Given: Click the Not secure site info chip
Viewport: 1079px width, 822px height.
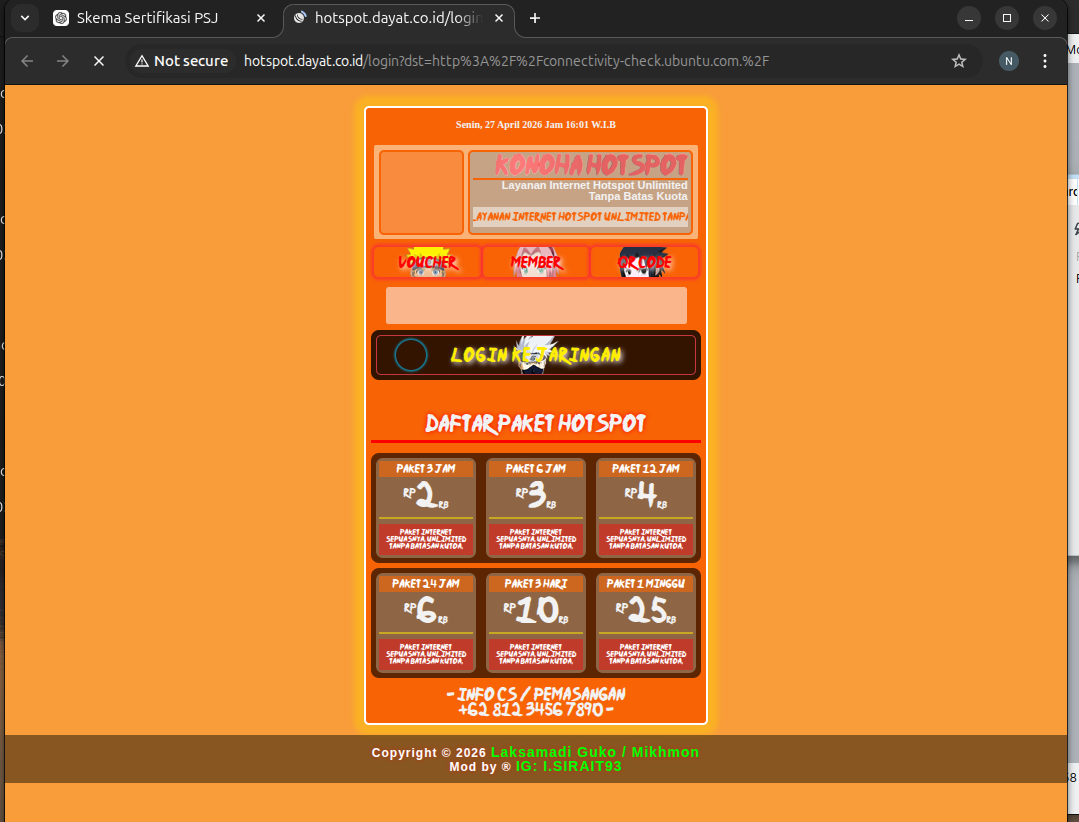Looking at the screenshot, I should [182, 61].
